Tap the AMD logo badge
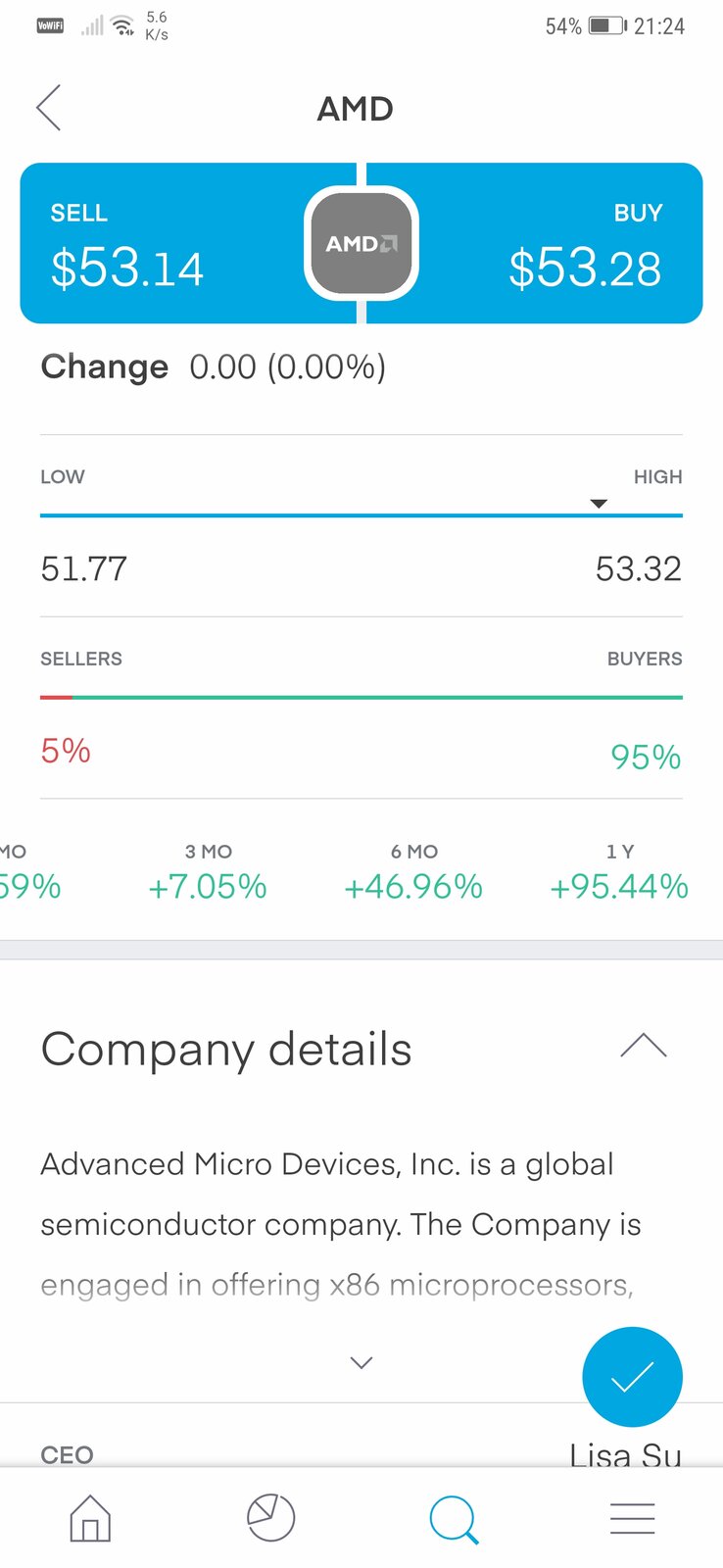723x1568 pixels. click(361, 243)
